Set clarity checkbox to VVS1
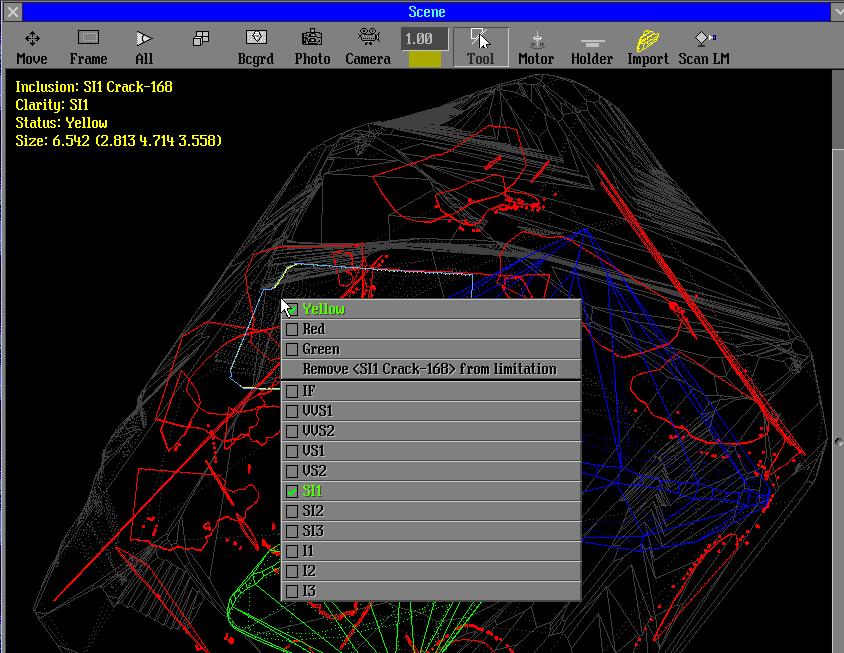This screenshot has width=844, height=653. [x=292, y=411]
